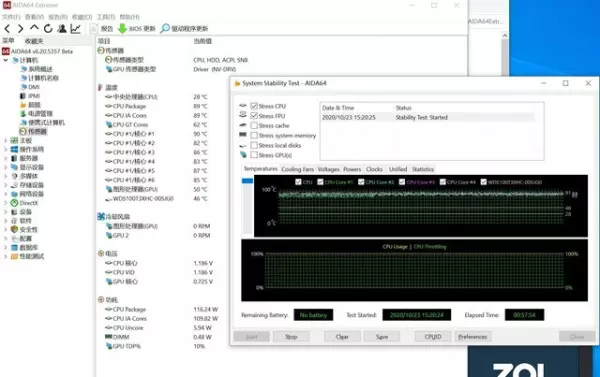The width and height of the screenshot is (600, 377).
Task: Click the 电压 voltage section icon
Action: (101, 253)
